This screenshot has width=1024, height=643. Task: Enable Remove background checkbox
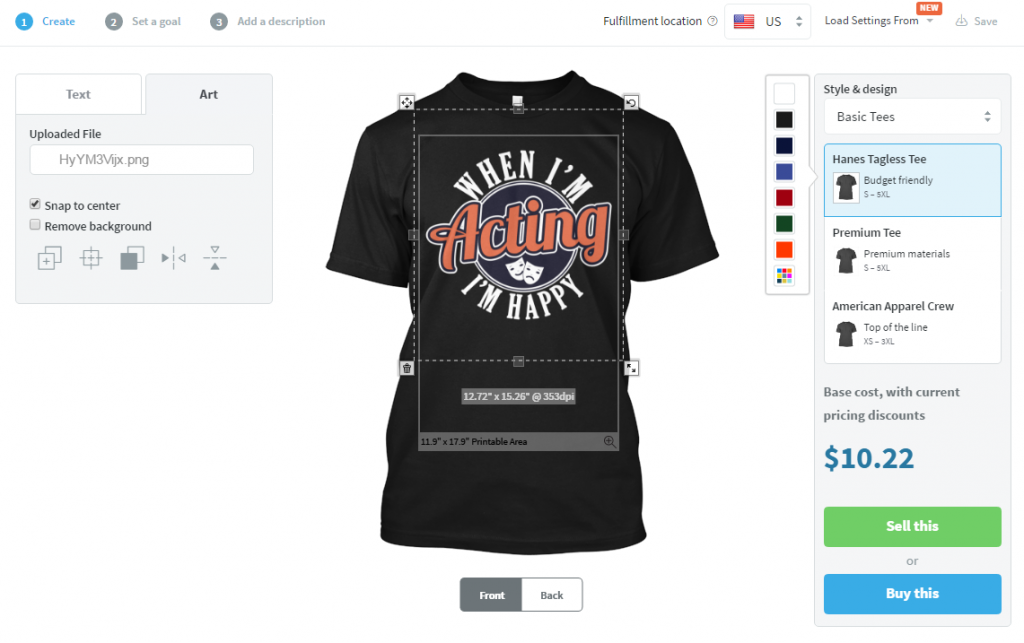35,225
